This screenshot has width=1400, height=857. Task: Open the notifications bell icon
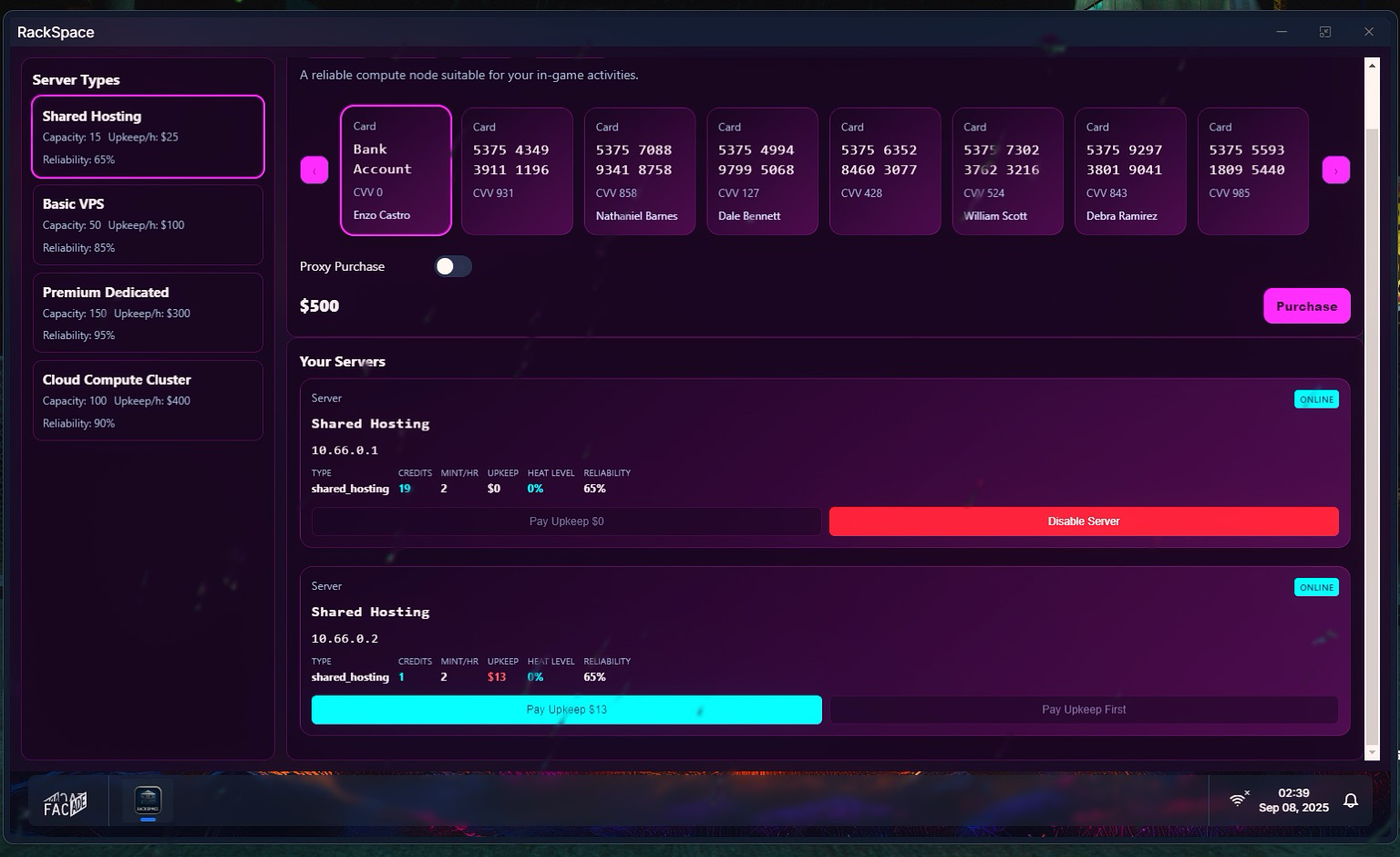[x=1351, y=800]
